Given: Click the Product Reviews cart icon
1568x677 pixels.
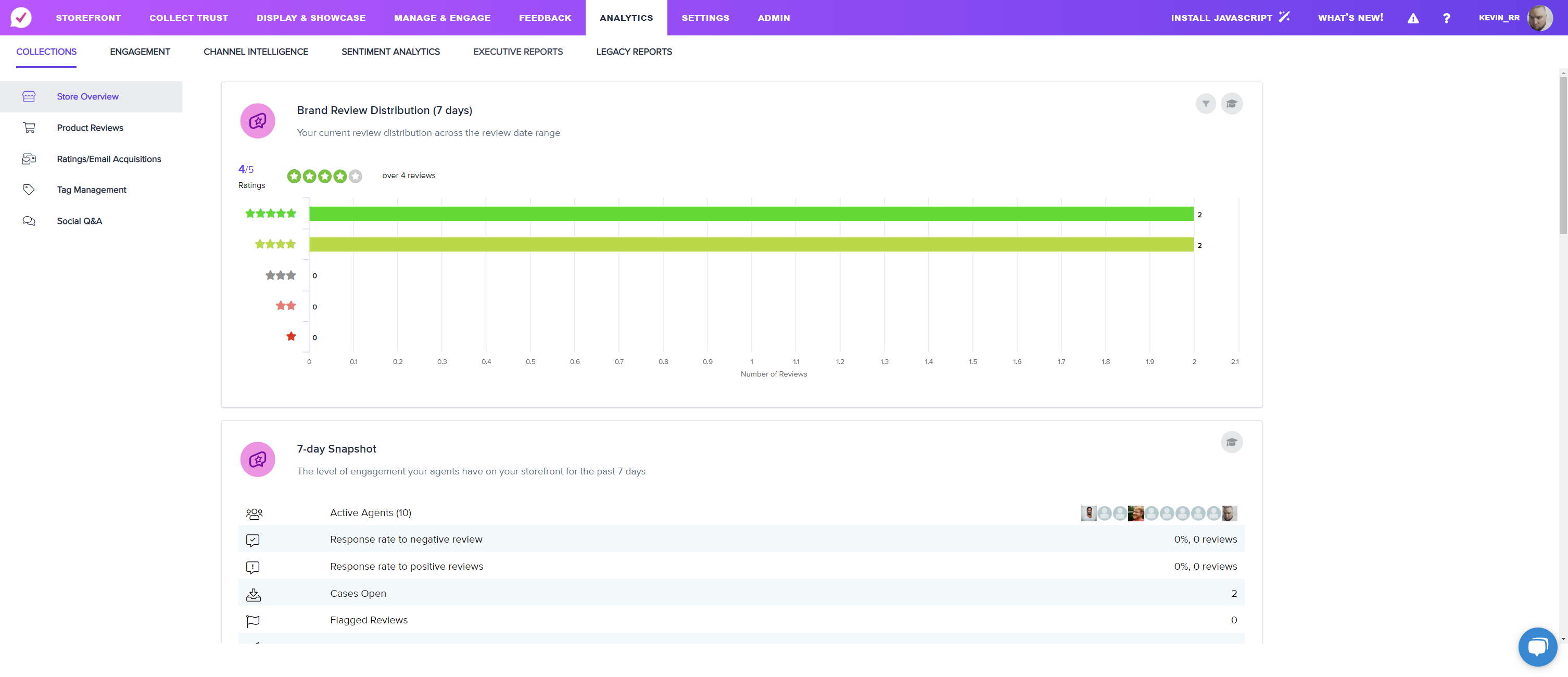Looking at the screenshot, I should click(29, 127).
